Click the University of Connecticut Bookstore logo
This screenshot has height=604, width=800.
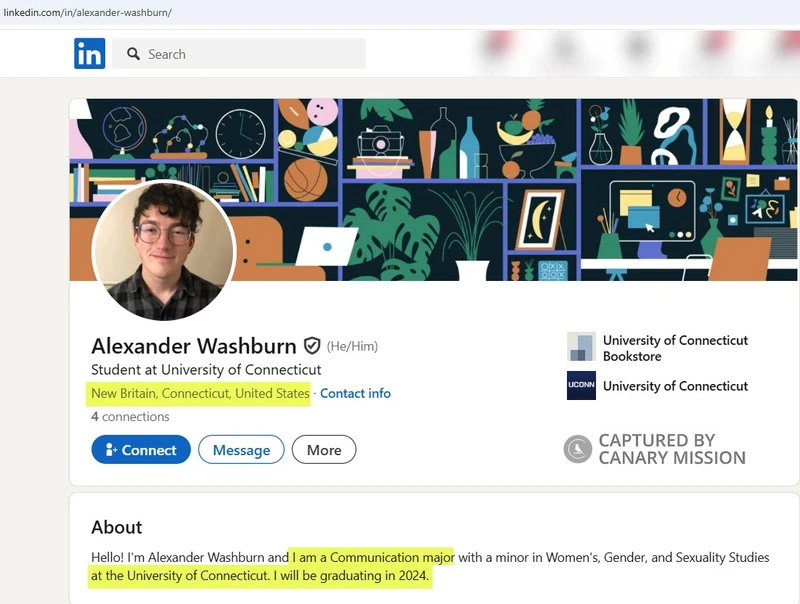point(581,346)
